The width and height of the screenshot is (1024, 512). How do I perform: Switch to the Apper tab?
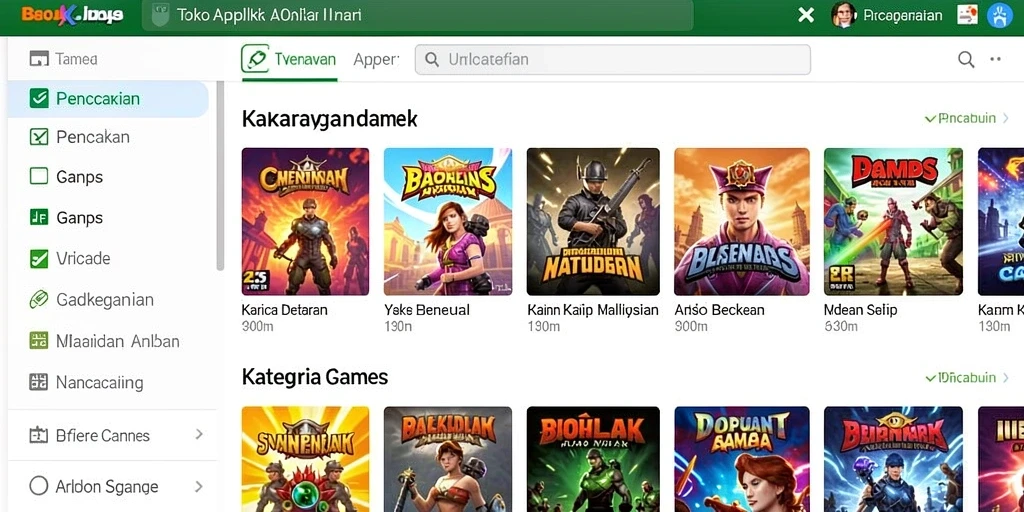[376, 59]
